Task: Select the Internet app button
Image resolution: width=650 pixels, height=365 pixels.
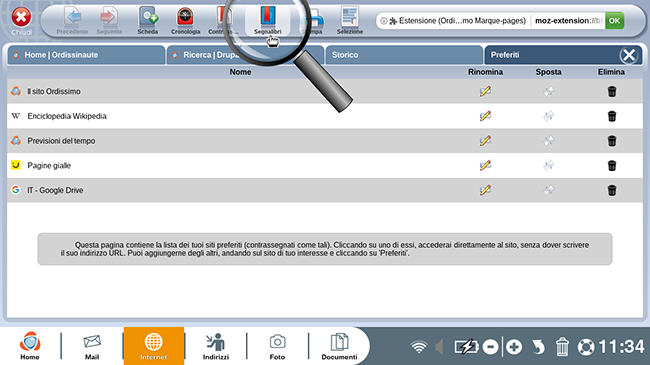Action: [x=154, y=346]
